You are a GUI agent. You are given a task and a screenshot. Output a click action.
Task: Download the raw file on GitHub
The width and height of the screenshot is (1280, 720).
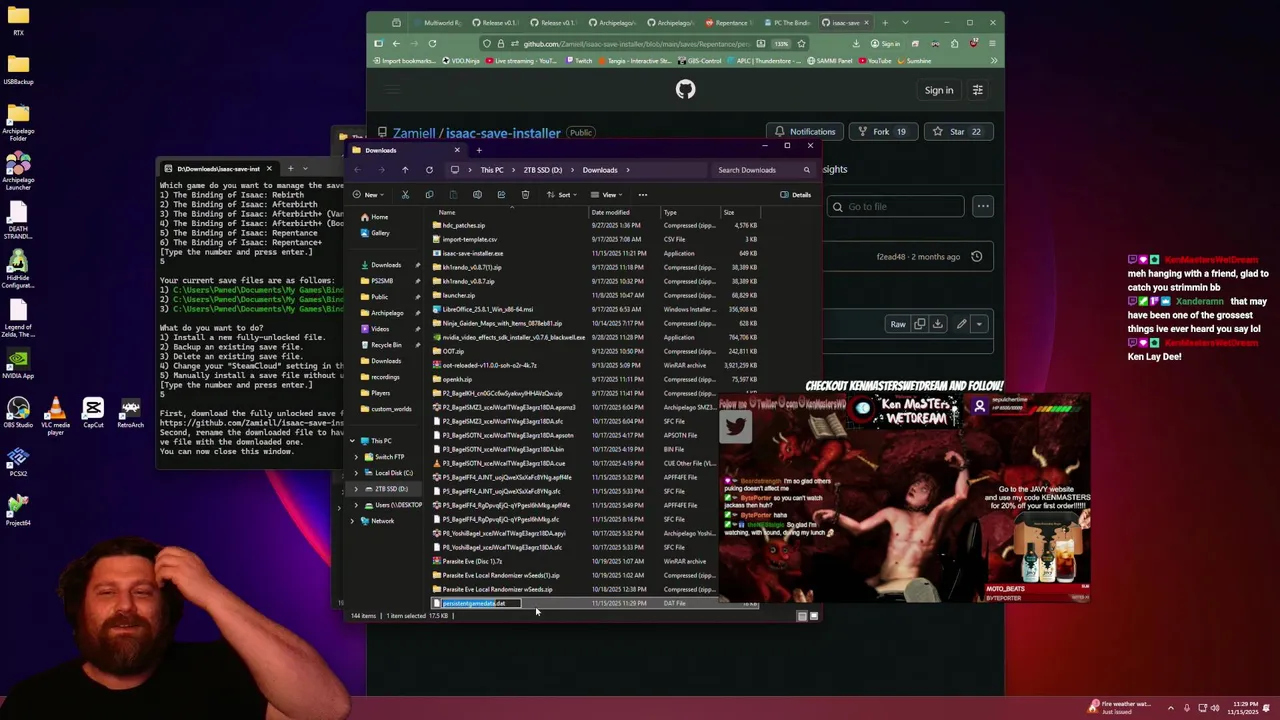pos(937,324)
